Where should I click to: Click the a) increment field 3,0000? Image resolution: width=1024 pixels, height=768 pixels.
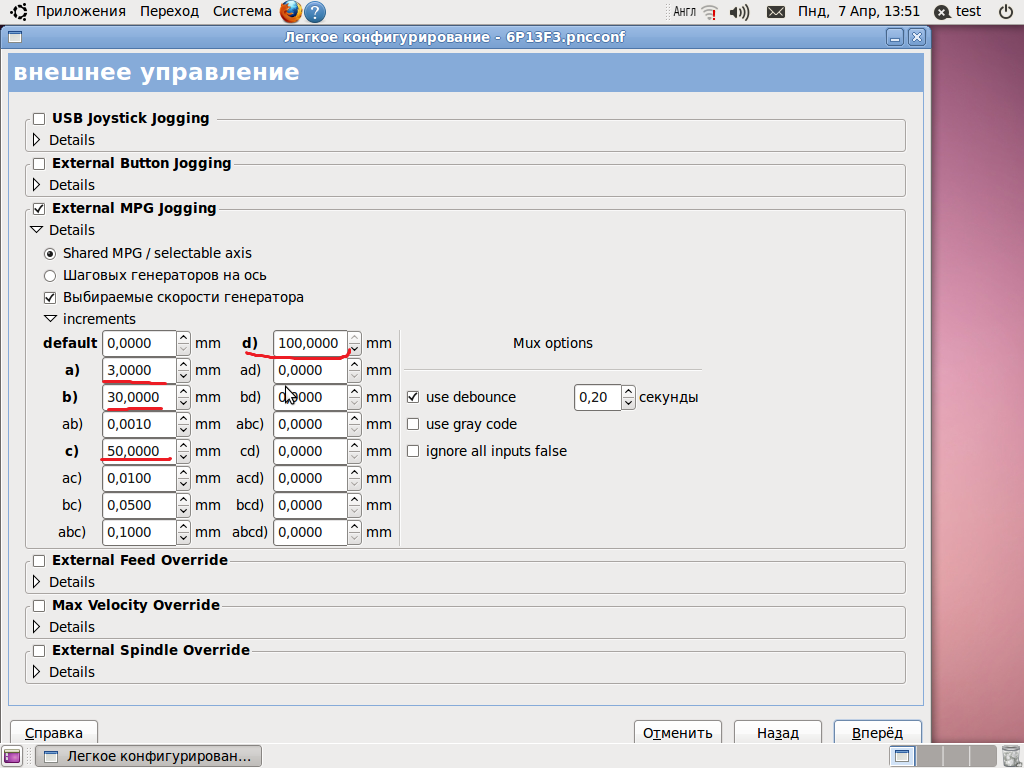click(x=139, y=370)
